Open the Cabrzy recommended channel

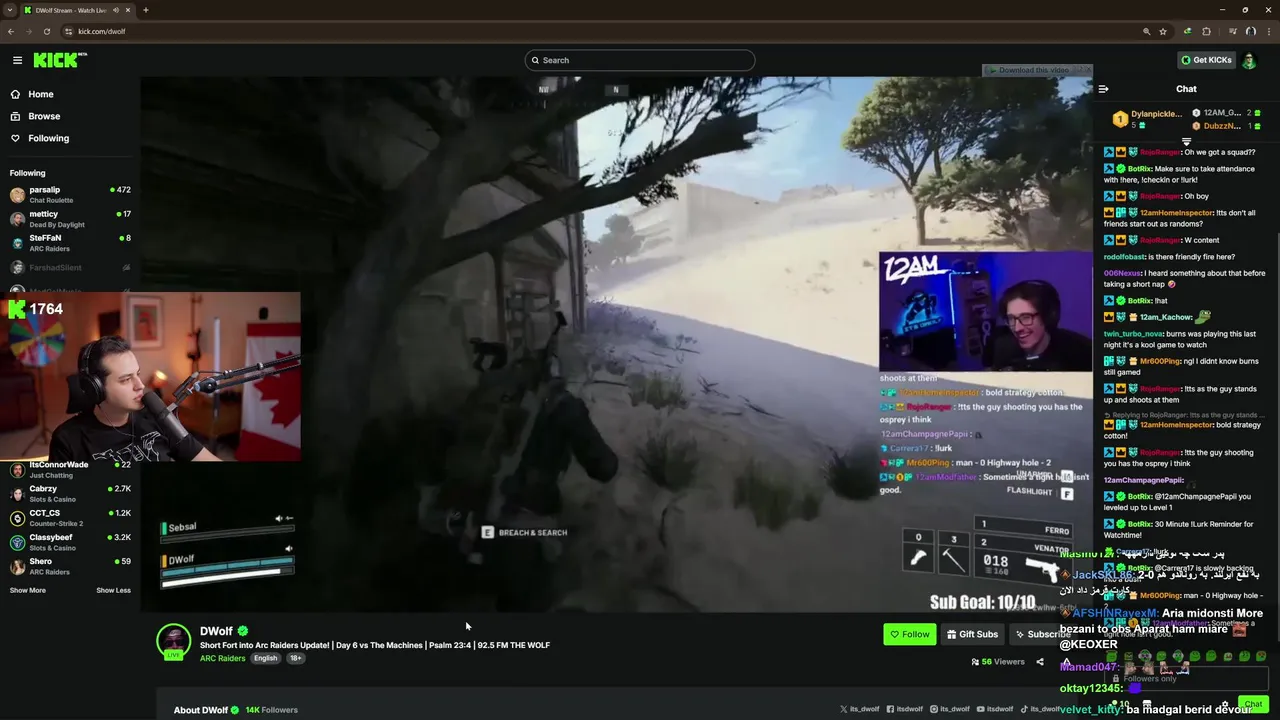[70, 493]
